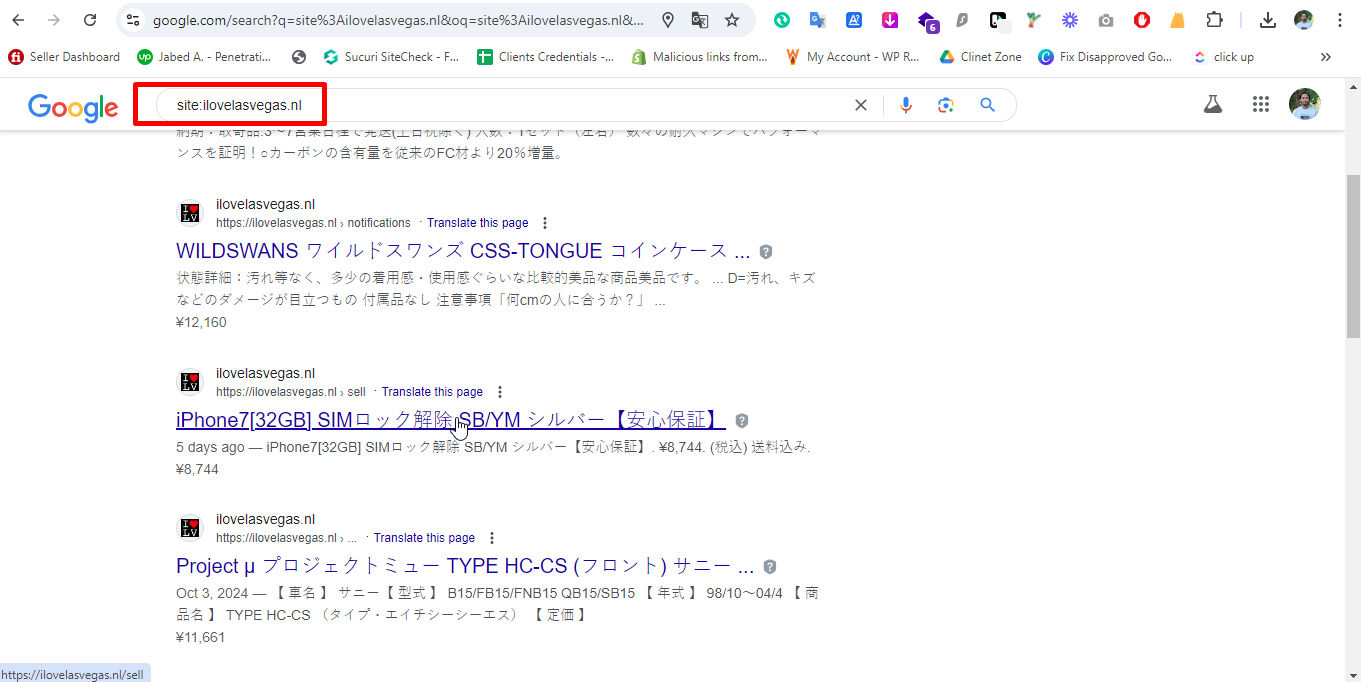The image size is (1361, 682).
Task: Start voice search with microphone icon
Action: (906, 105)
